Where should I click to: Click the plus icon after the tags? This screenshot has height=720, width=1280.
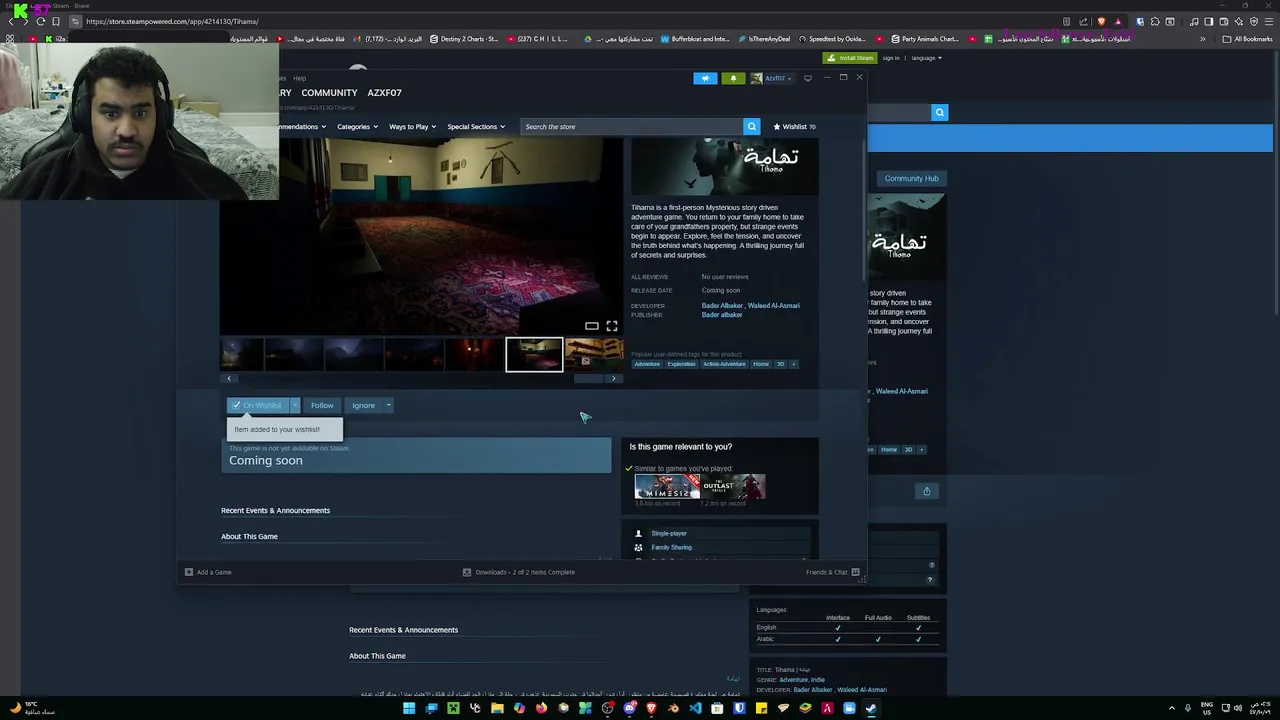(794, 364)
